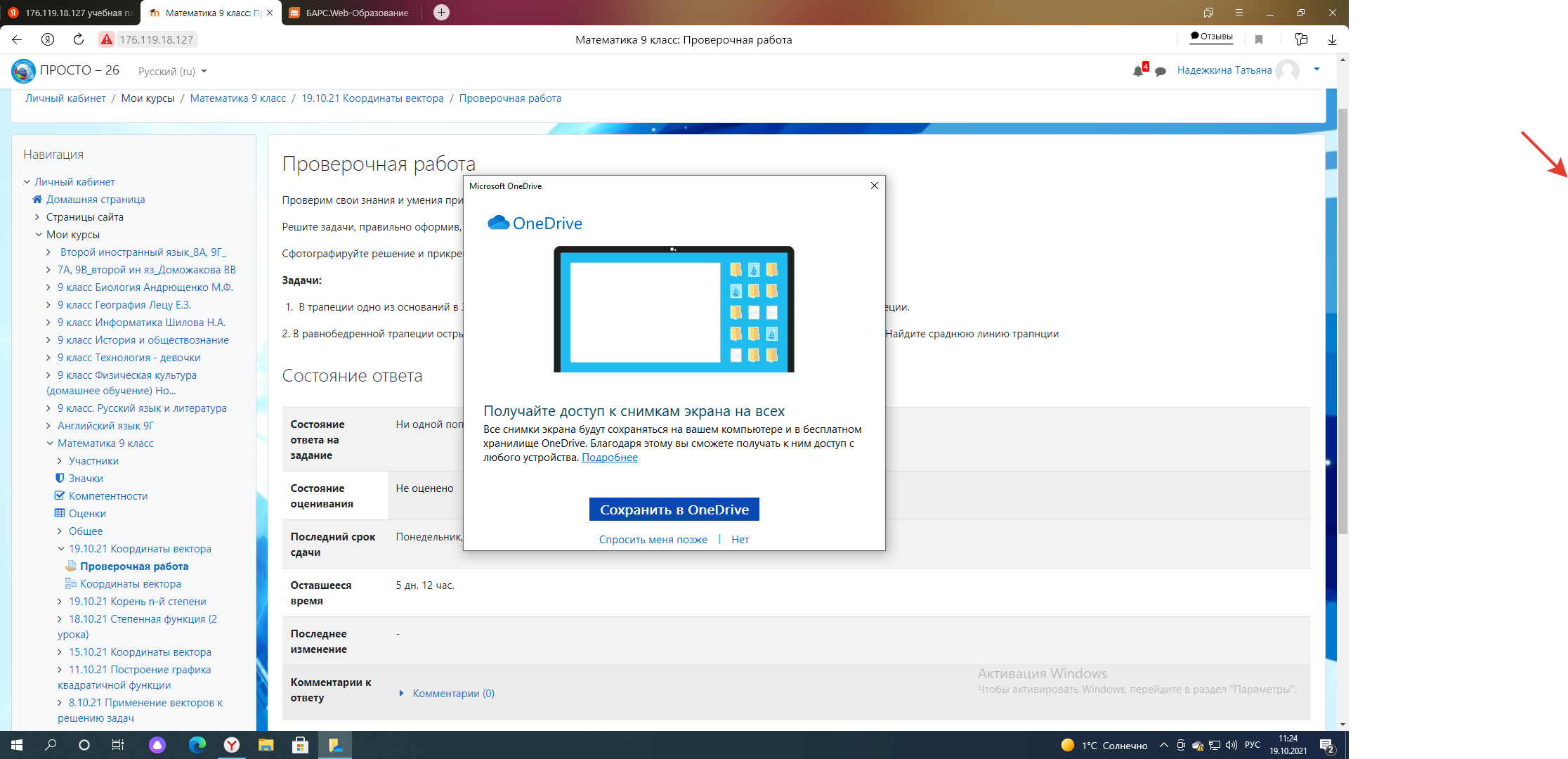Open the Русский (ru) language dropdown

(173, 71)
